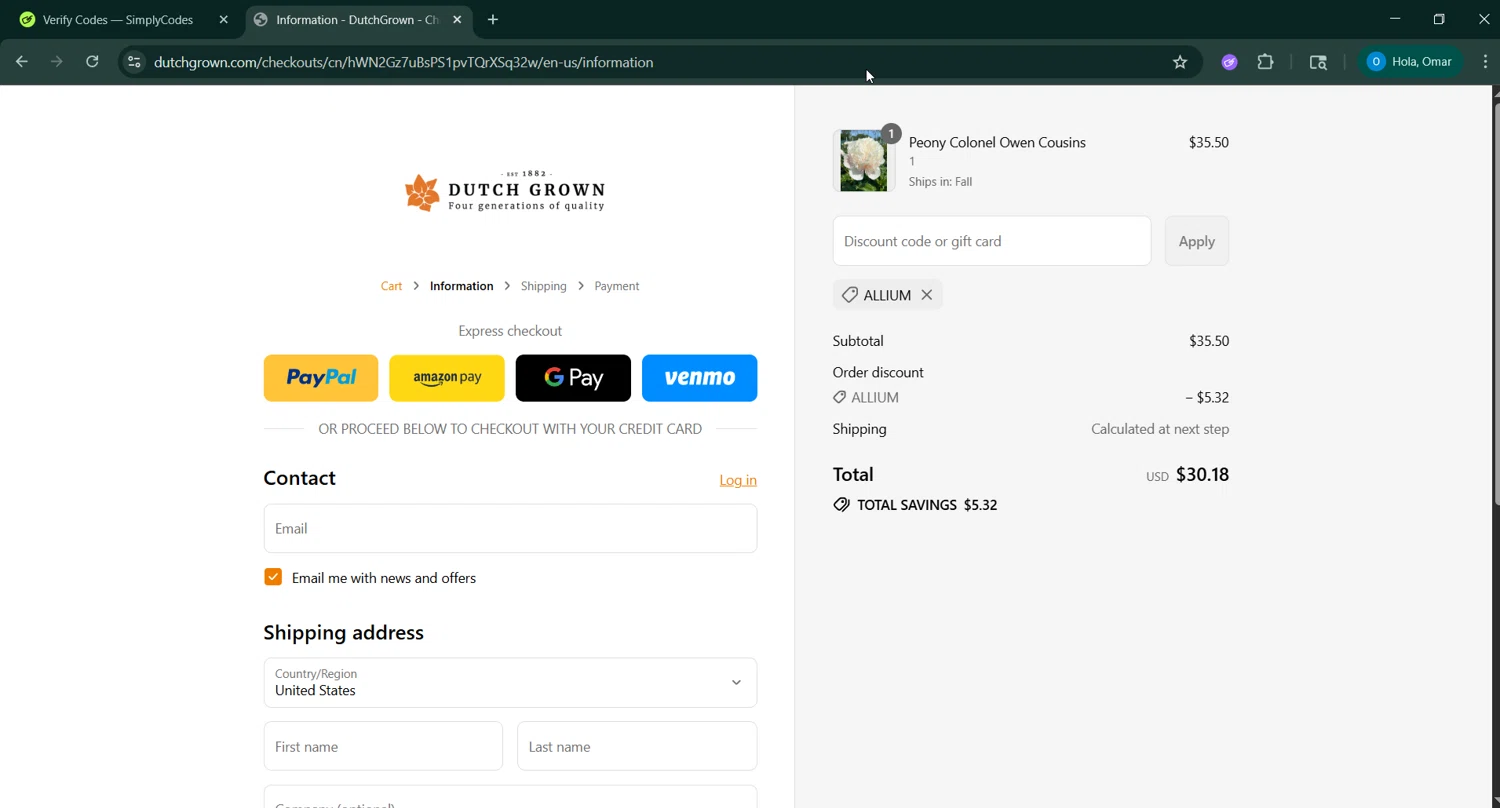Click the Log in link
1500x808 pixels.
tap(738, 480)
